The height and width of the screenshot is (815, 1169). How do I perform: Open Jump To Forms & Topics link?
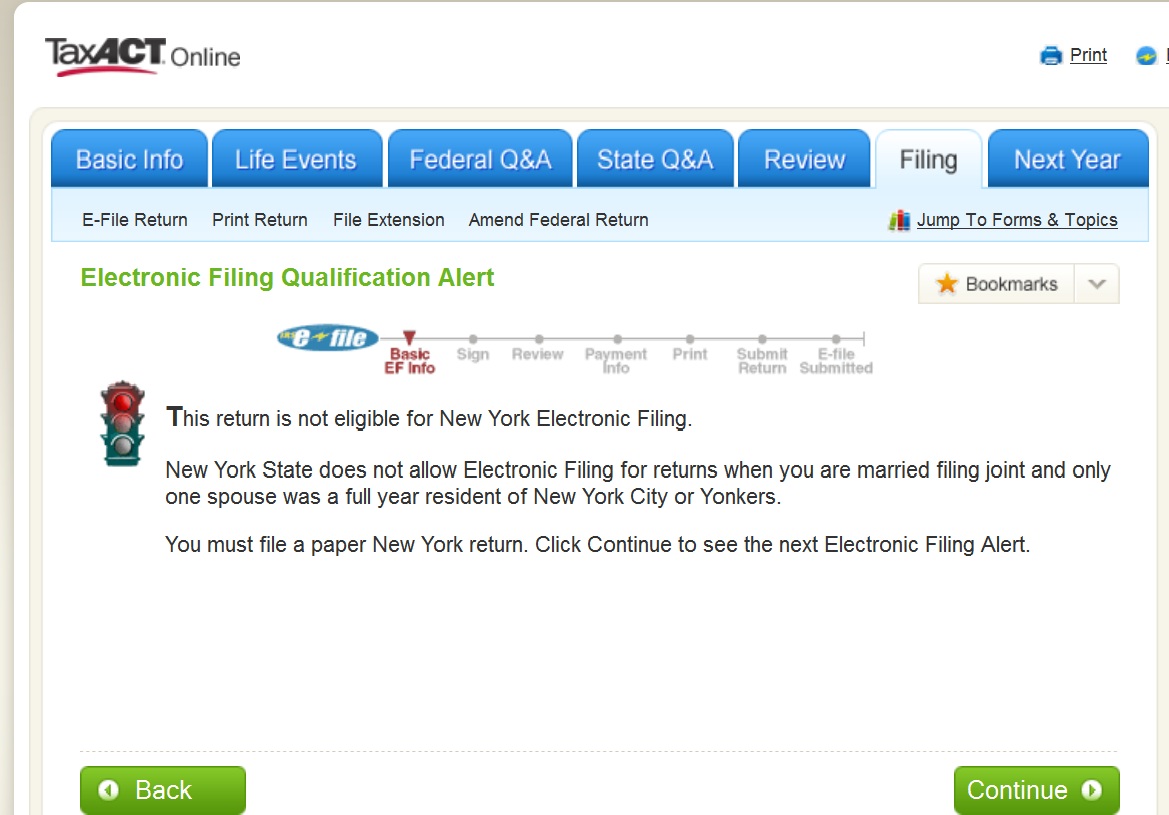pyautogui.click(x=1017, y=220)
